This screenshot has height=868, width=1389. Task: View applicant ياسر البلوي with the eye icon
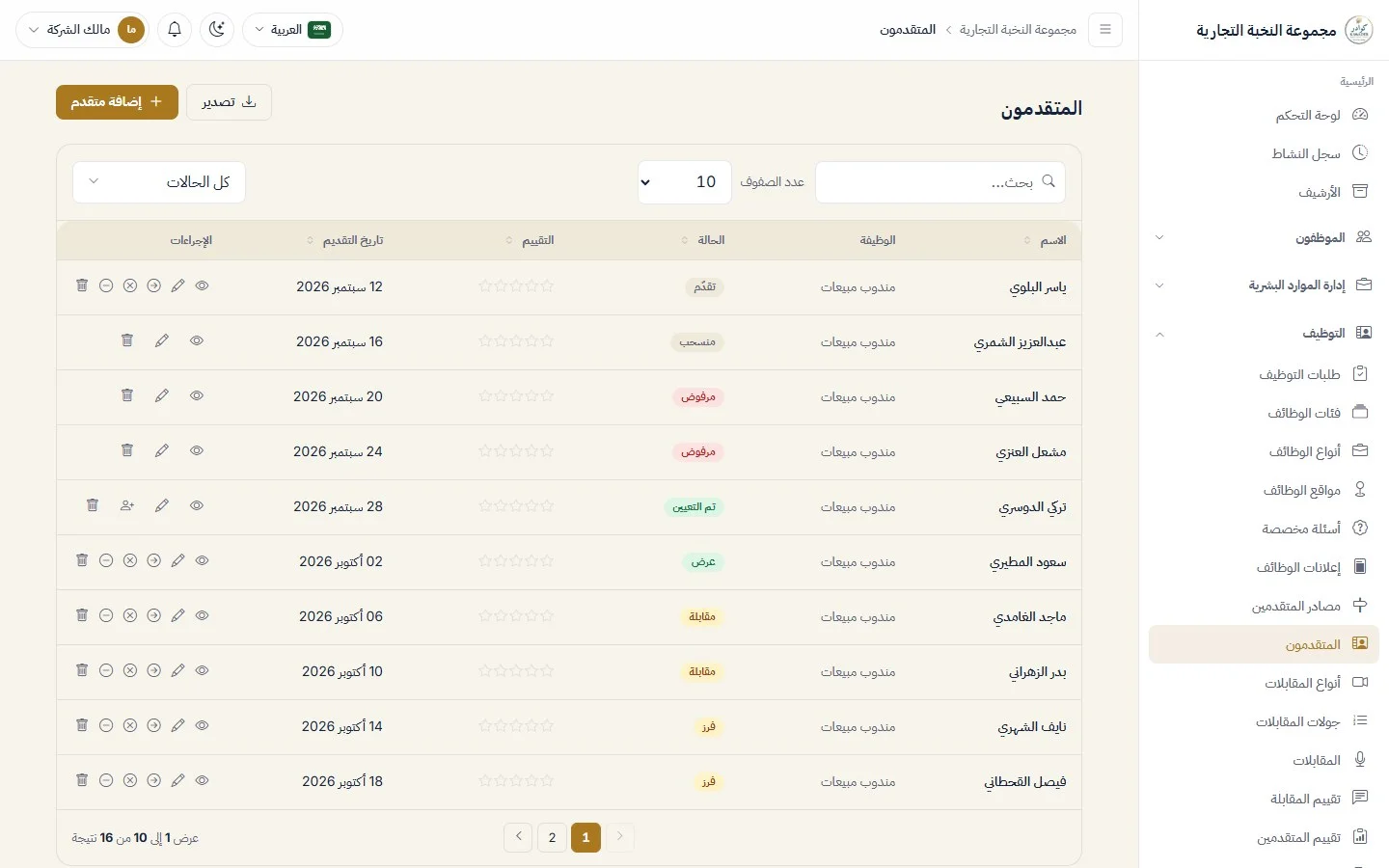[202, 285]
